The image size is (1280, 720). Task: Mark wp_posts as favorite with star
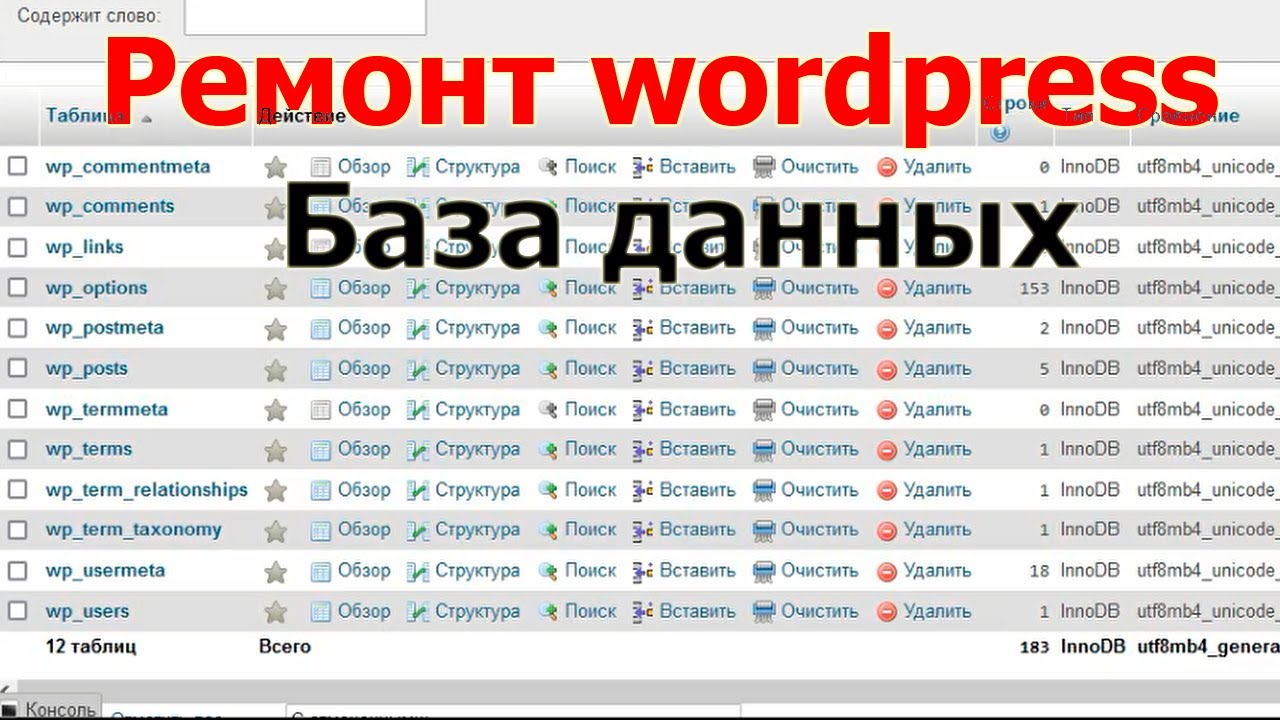click(275, 369)
